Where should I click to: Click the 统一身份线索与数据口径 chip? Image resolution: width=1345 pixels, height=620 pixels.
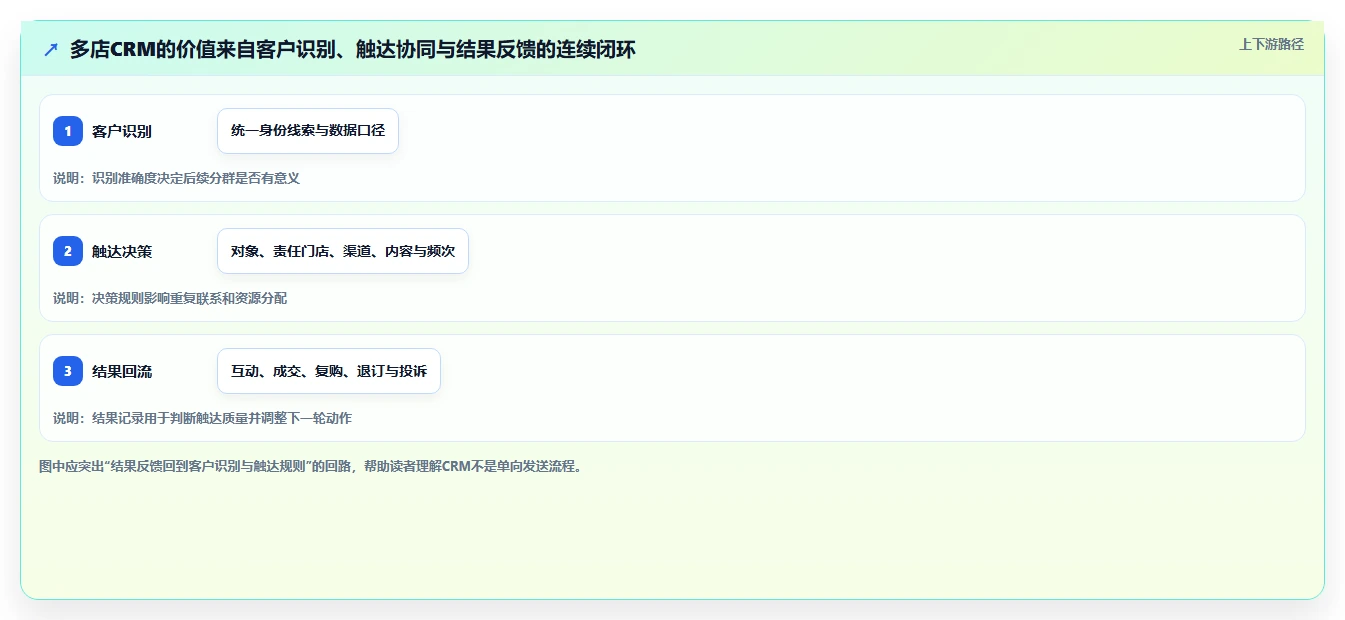[x=308, y=131]
